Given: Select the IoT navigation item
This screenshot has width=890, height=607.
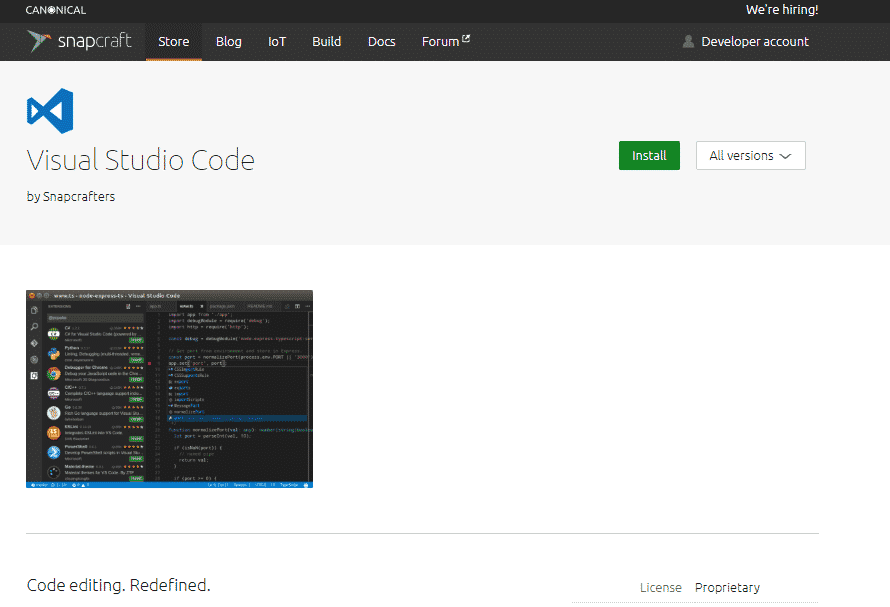Looking at the screenshot, I should [x=277, y=42].
